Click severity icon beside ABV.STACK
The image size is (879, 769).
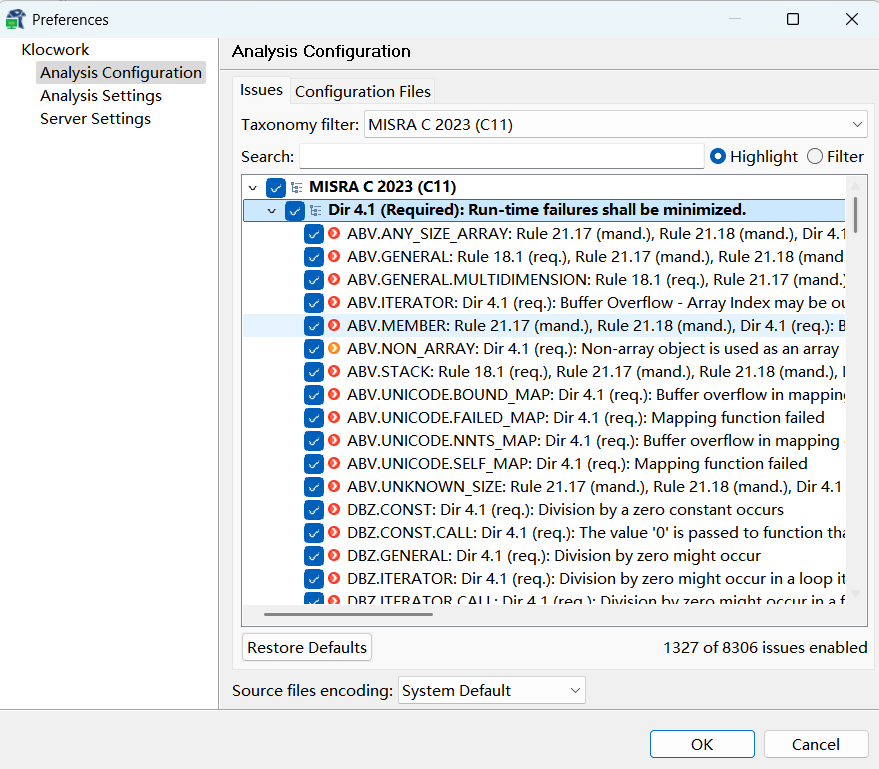point(334,371)
